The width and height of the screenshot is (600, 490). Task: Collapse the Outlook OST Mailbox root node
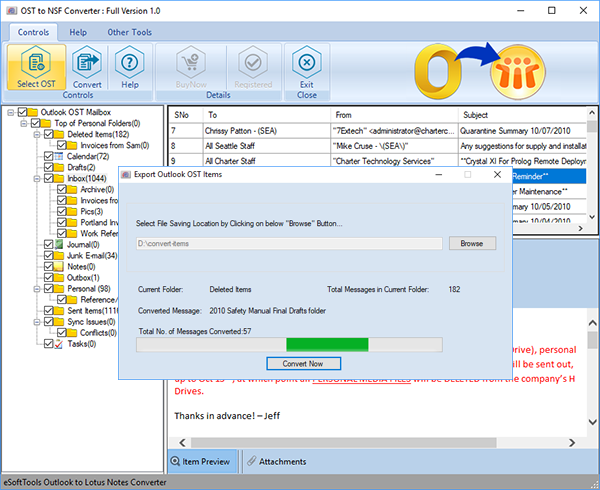(11, 112)
